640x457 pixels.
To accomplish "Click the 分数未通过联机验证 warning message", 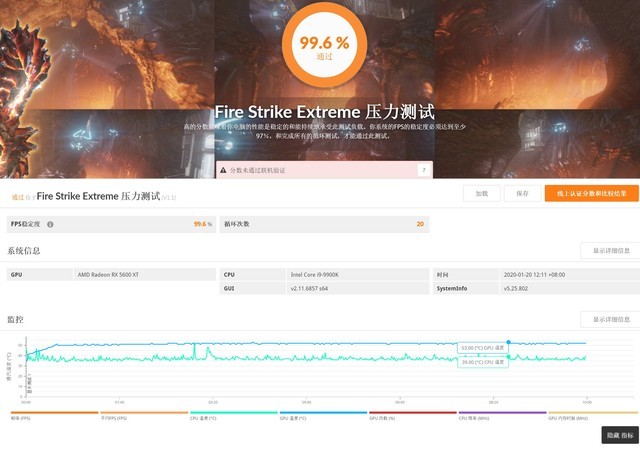I will (258, 170).
